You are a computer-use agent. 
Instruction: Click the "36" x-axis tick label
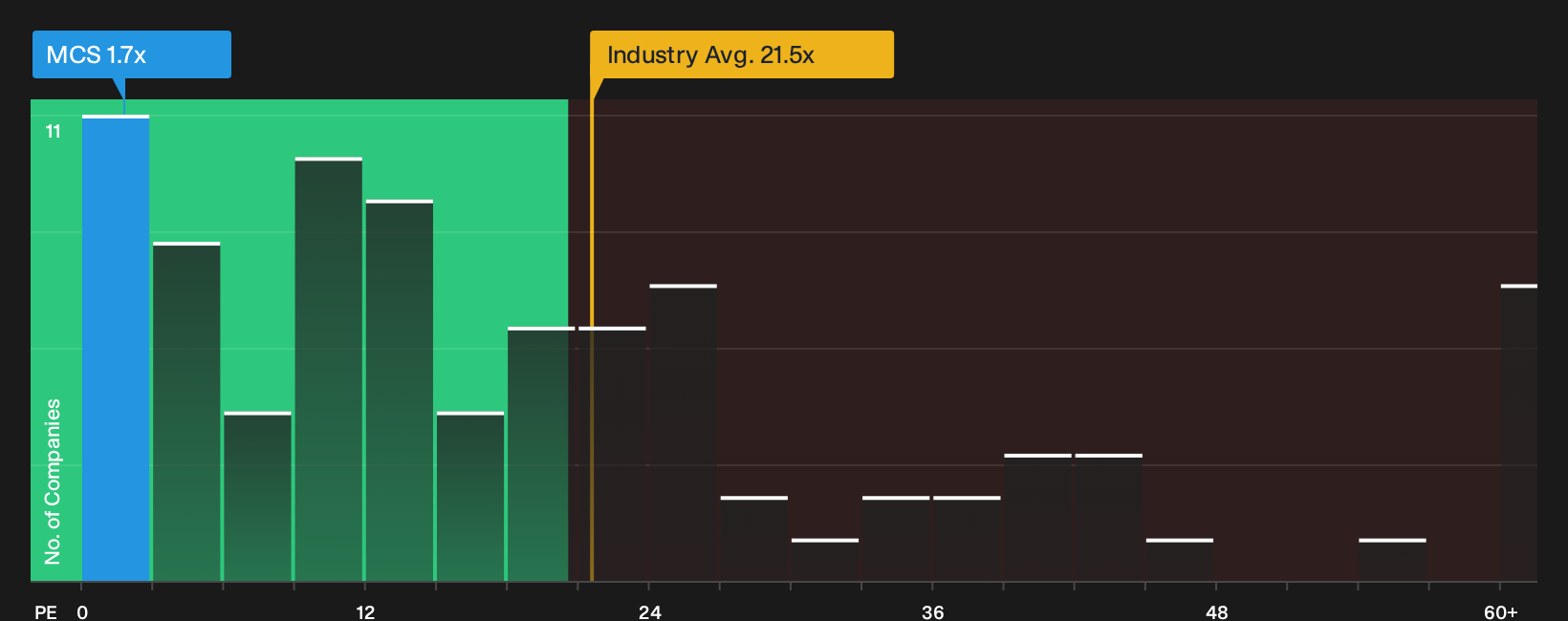coord(933,612)
